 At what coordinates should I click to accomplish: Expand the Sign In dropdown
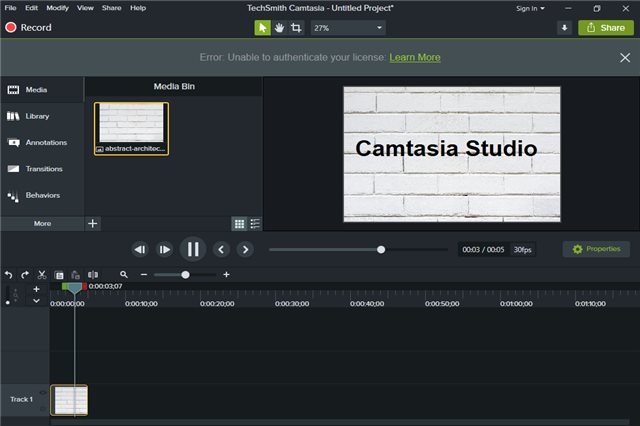(530, 9)
